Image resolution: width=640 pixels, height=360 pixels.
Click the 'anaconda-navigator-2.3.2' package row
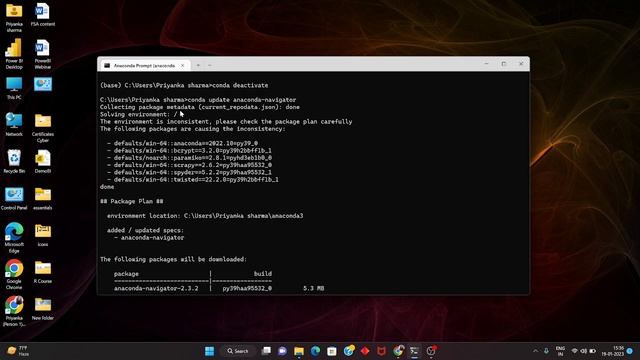[219, 288]
